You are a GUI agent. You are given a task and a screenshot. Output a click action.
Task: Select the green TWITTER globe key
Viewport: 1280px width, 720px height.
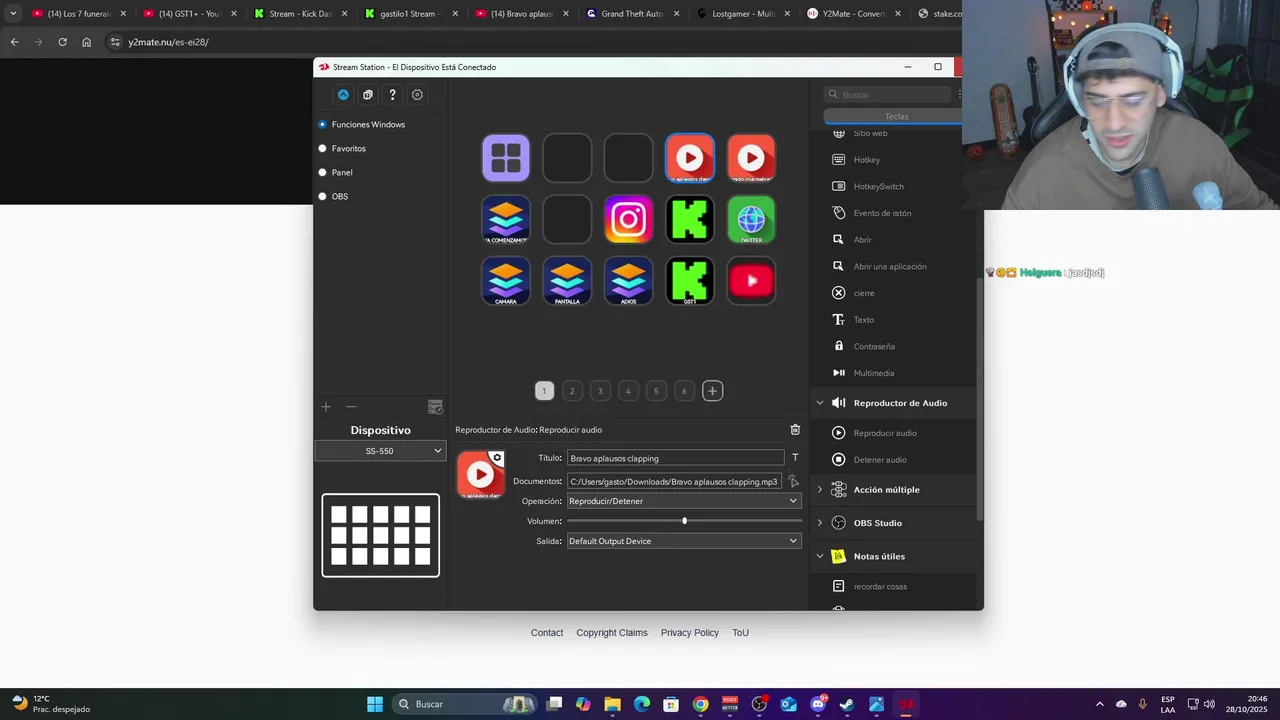(x=751, y=219)
